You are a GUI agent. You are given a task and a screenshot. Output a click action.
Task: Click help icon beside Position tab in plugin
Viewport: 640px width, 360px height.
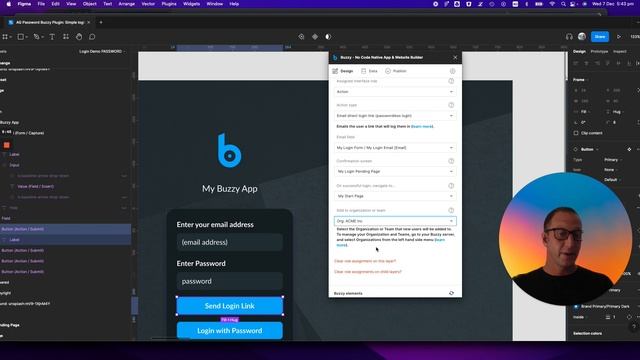click(452, 71)
